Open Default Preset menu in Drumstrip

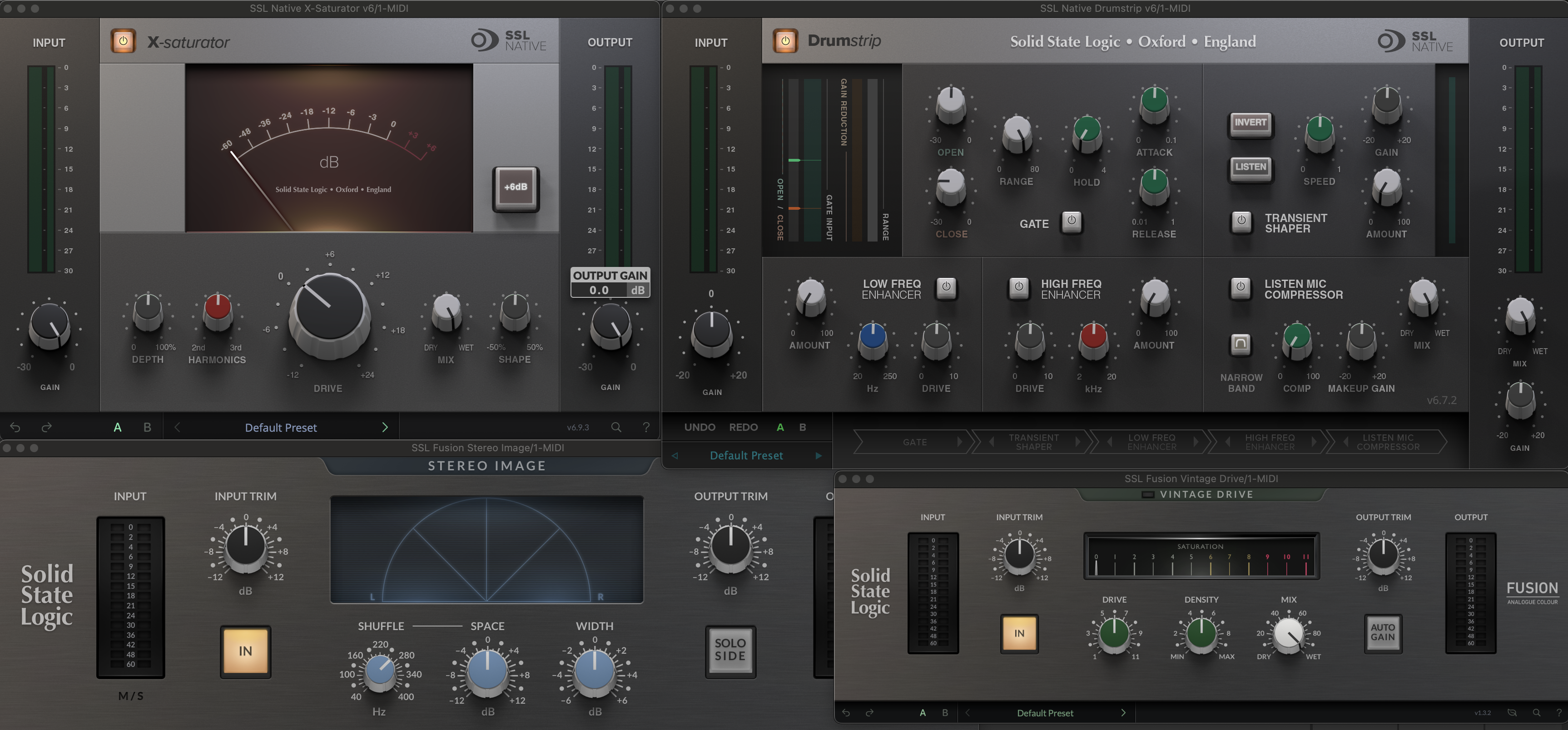pos(746,456)
